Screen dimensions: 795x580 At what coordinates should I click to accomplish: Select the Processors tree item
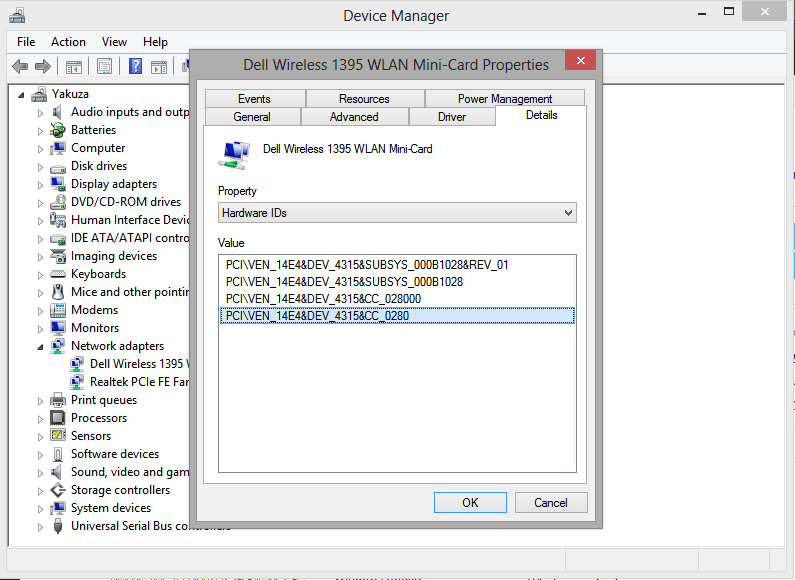tap(99, 418)
